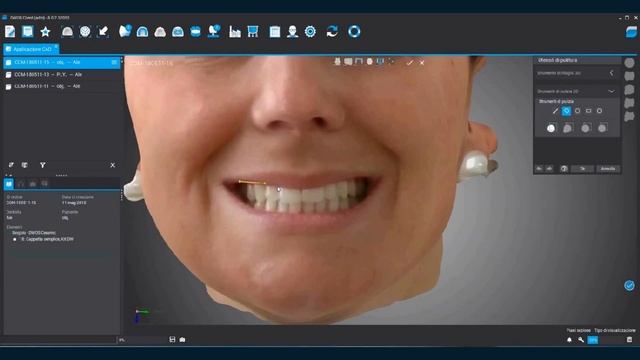
Task: Click the third viewport toolbar frame icon
Action: (x=359, y=62)
